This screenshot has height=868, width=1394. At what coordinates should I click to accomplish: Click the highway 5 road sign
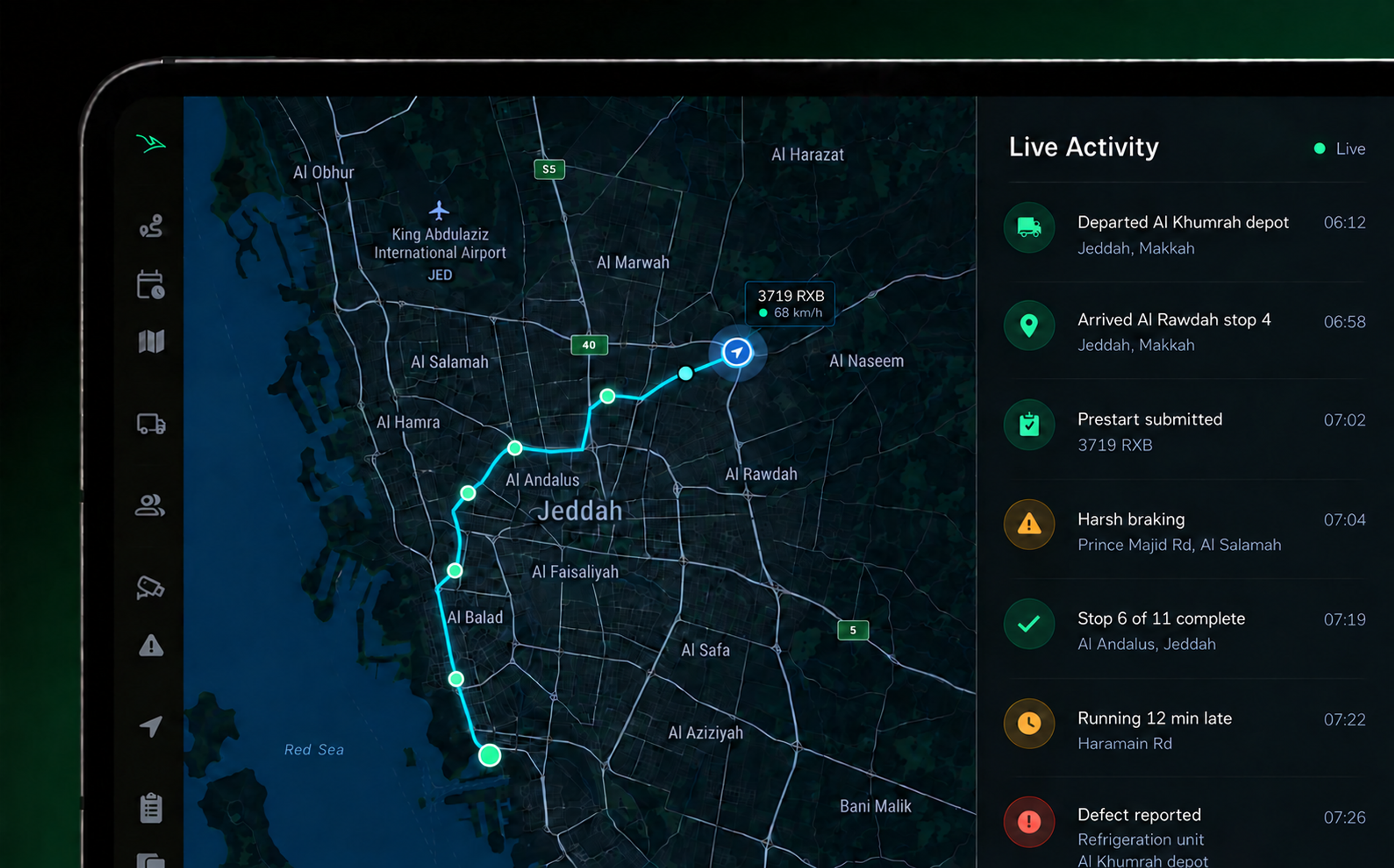click(853, 630)
